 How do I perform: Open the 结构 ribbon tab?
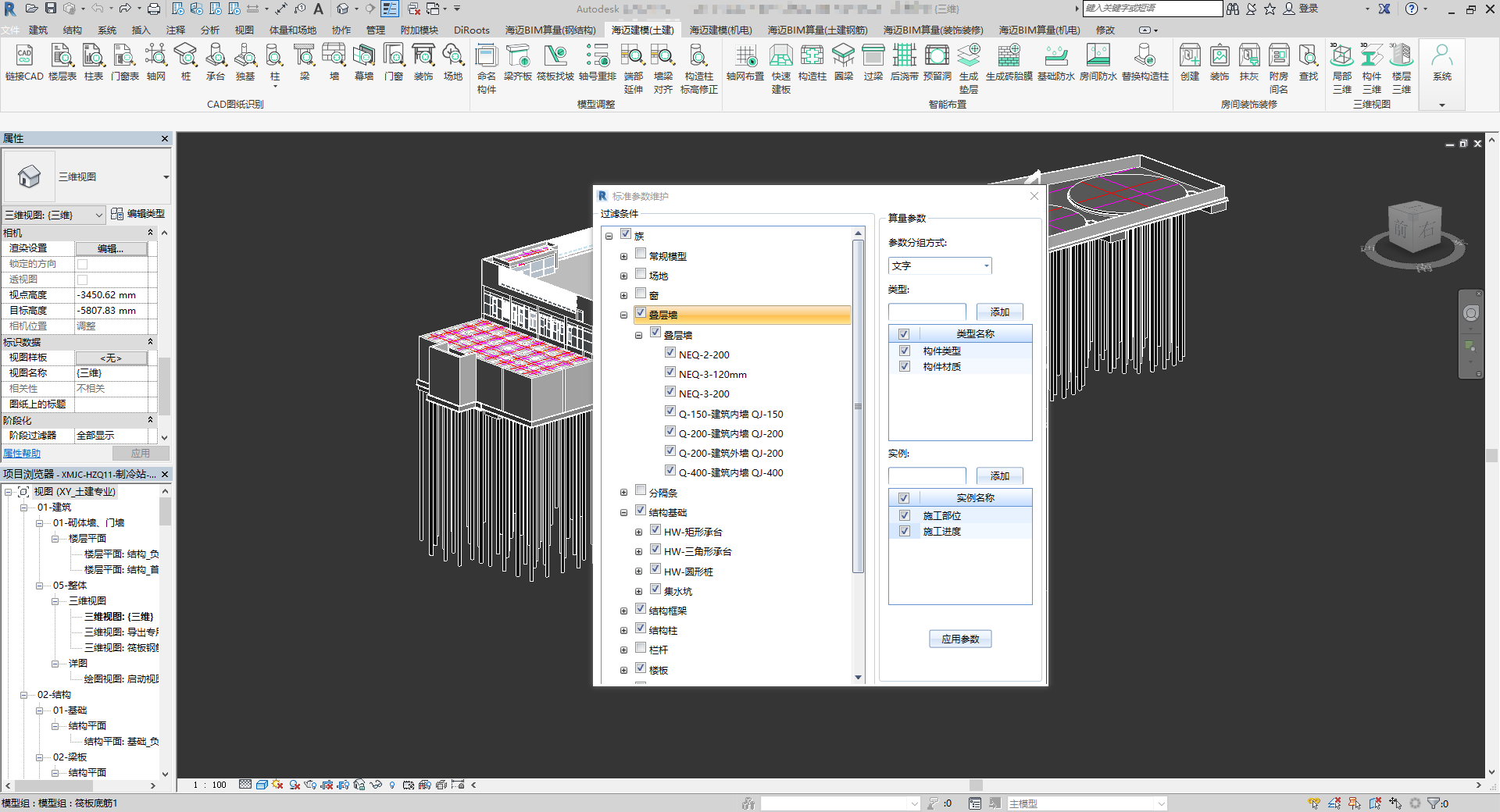(x=73, y=30)
